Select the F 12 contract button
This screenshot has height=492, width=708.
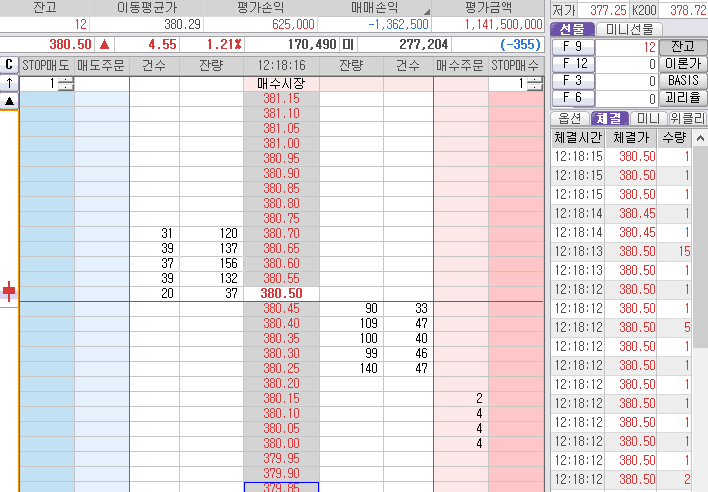point(573,64)
